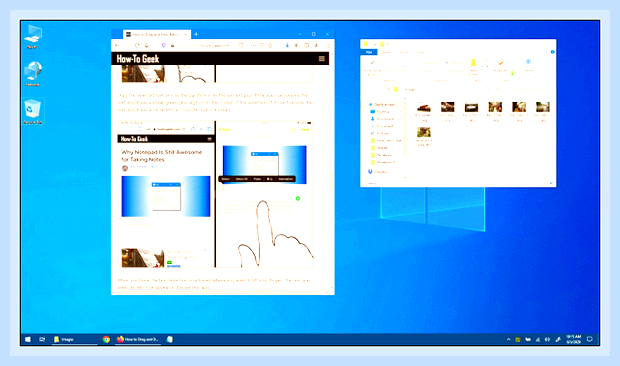Image resolution: width=620 pixels, height=366 pixels.
Task: Open the Action Center notifications icon
Action: coord(589,339)
